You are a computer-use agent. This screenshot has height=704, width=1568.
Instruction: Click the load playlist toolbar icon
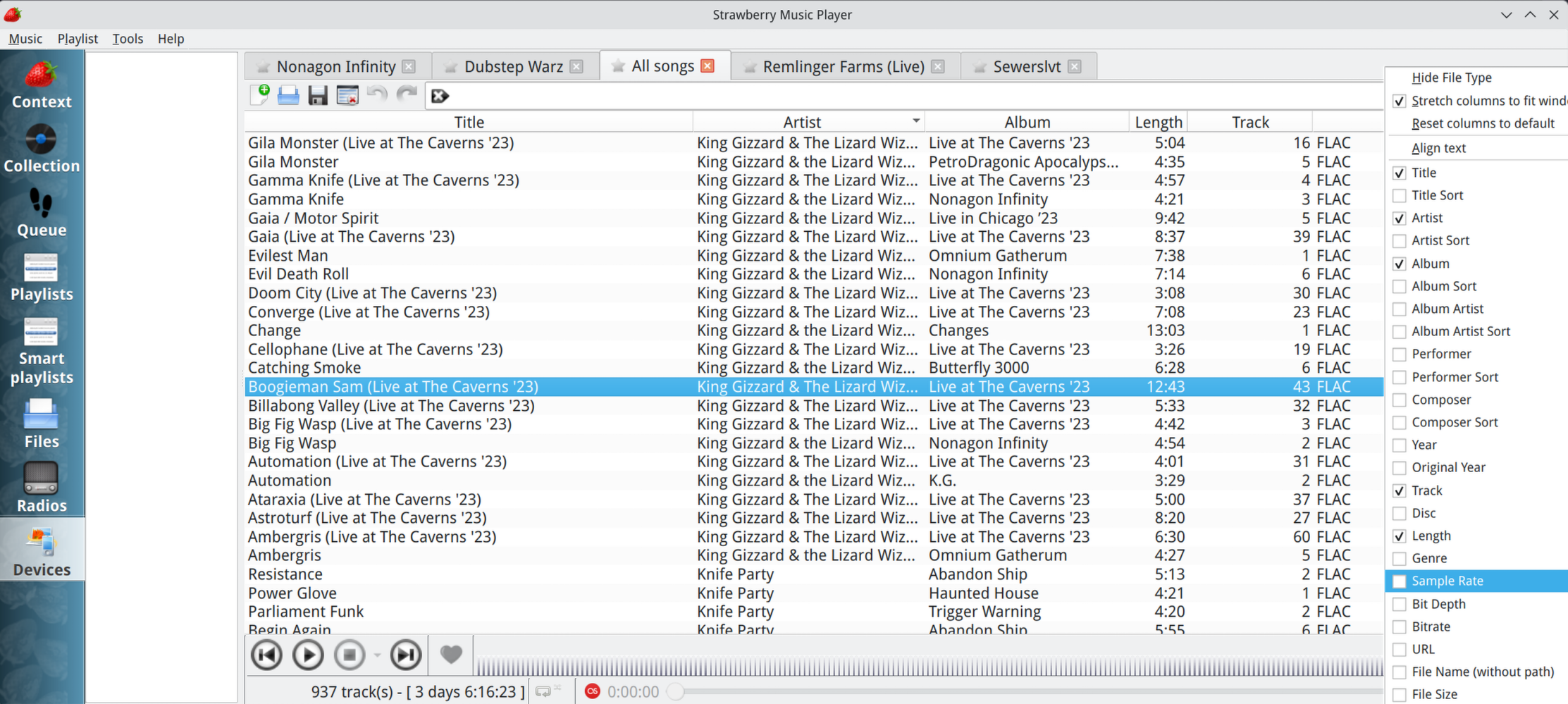pos(288,95)
